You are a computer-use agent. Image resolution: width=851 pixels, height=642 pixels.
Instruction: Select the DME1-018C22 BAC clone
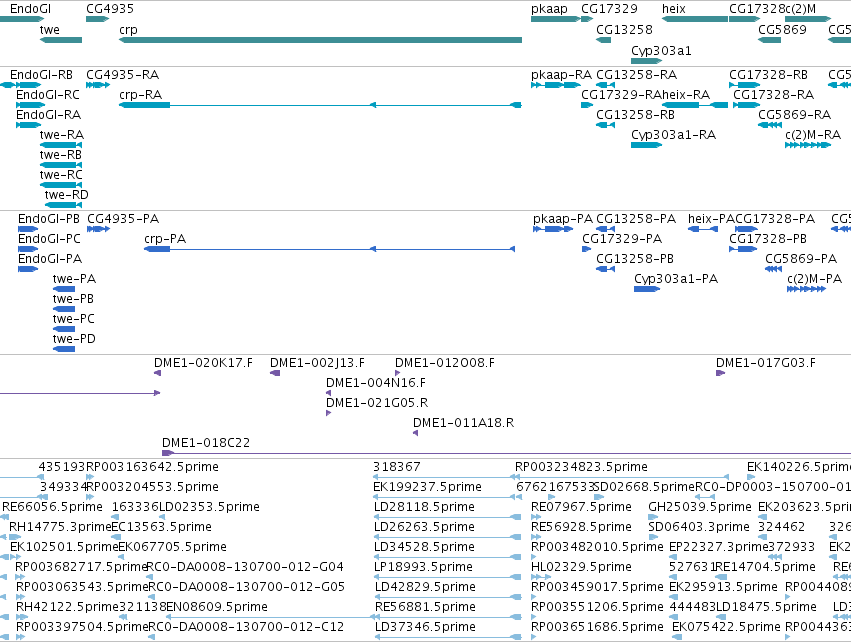[x=506, y=453]
